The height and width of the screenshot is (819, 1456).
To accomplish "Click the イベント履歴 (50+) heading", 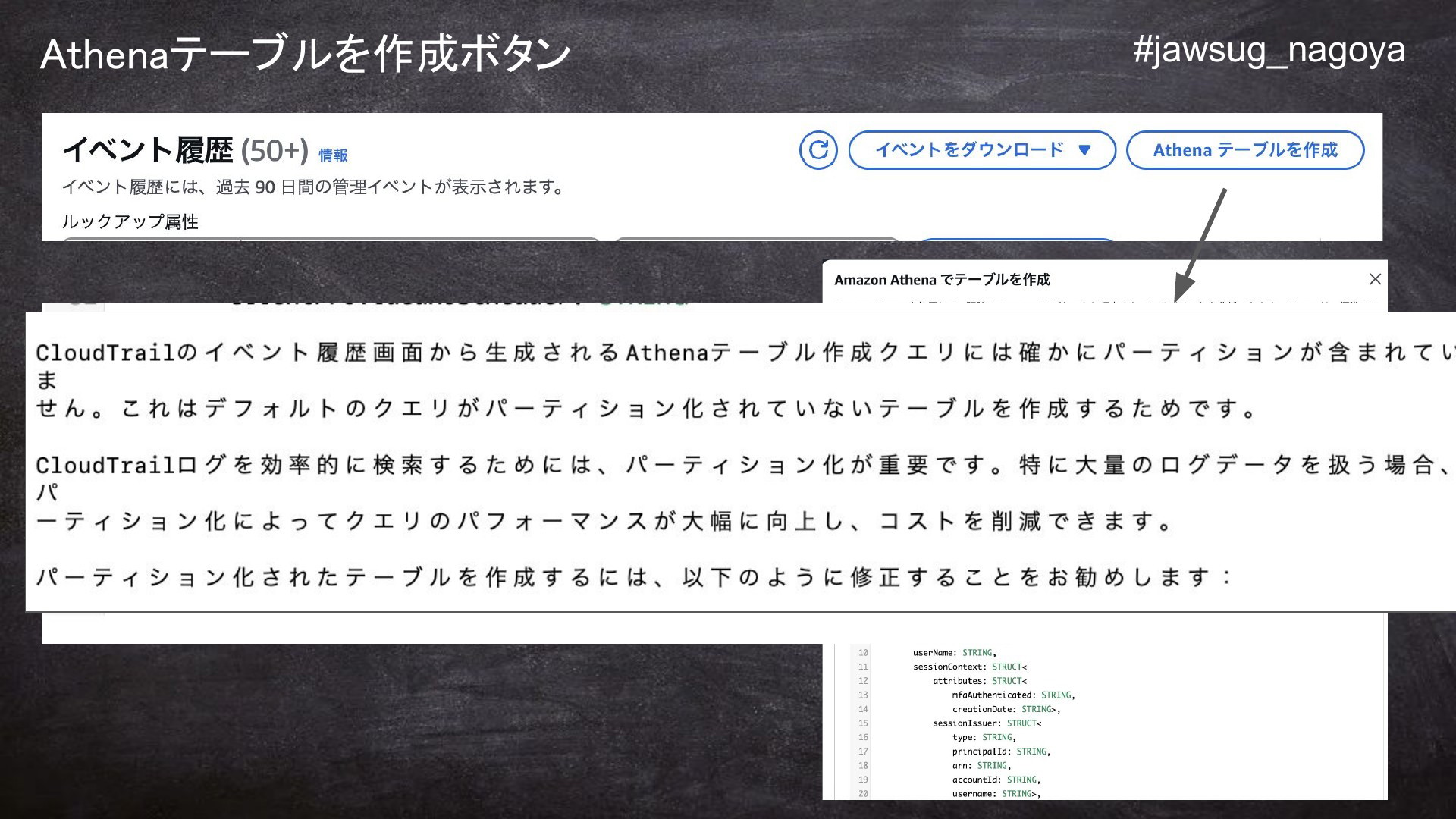I will coord(185,150).
